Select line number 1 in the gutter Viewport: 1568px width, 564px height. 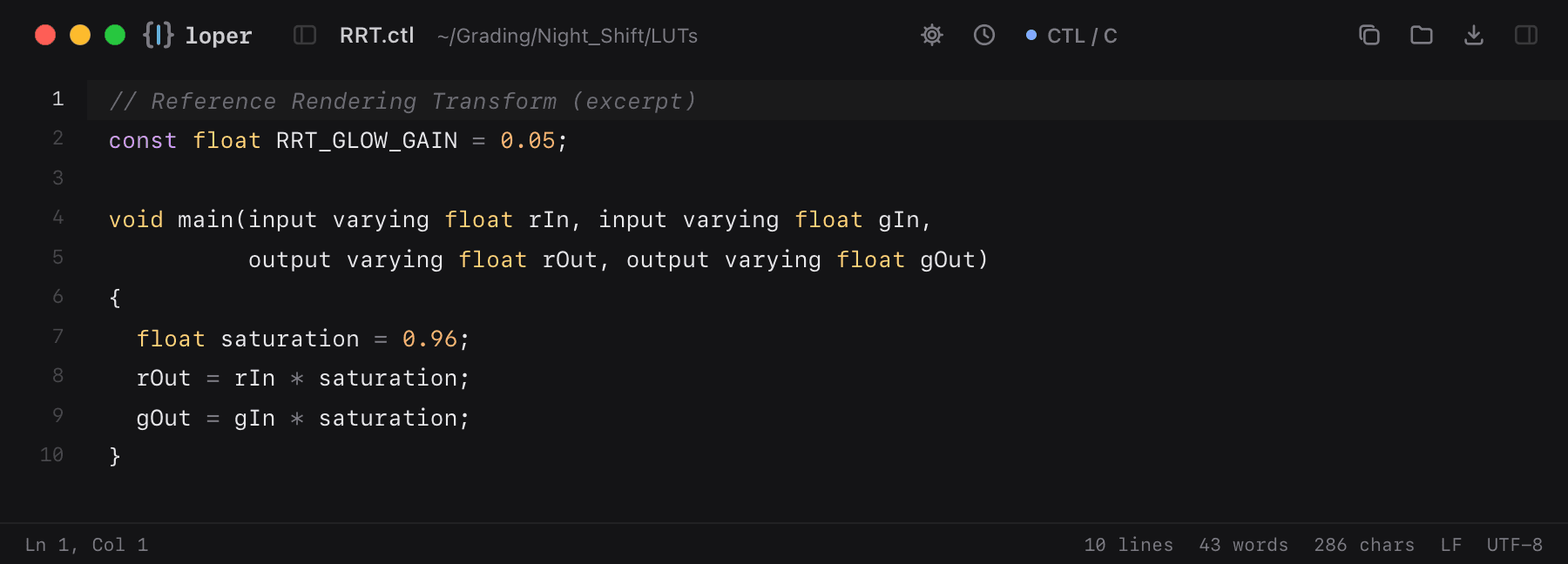point(57,99)
